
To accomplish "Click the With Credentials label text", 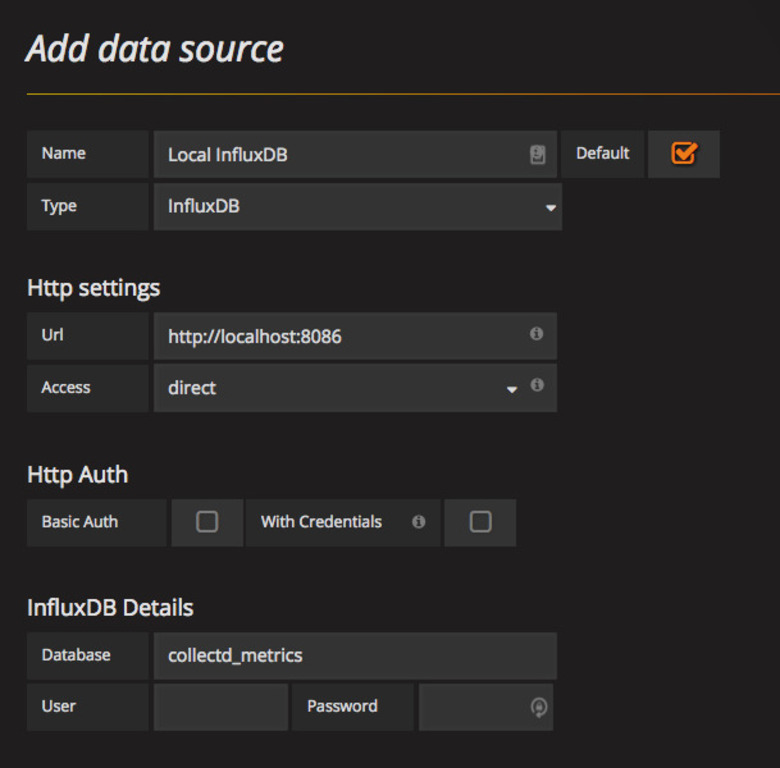I will (x=321, y=522).
